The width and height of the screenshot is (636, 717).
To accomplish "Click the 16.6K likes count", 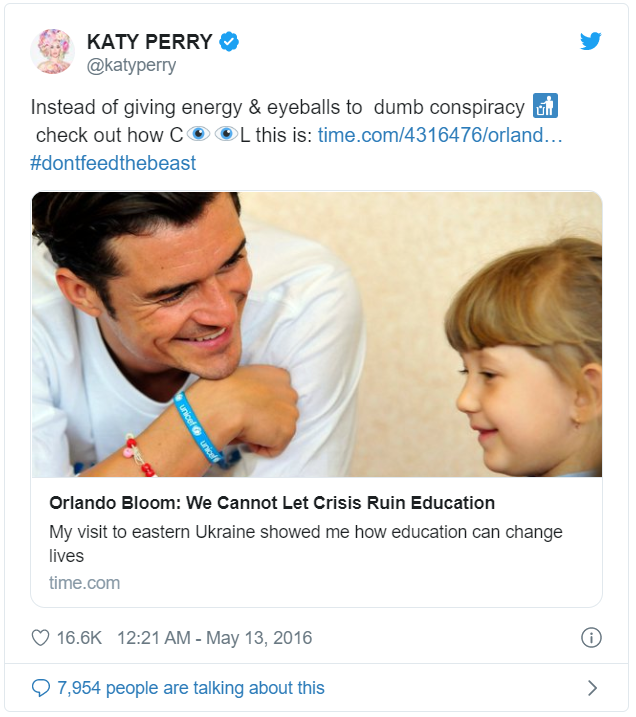I will (x=78, y=638).
